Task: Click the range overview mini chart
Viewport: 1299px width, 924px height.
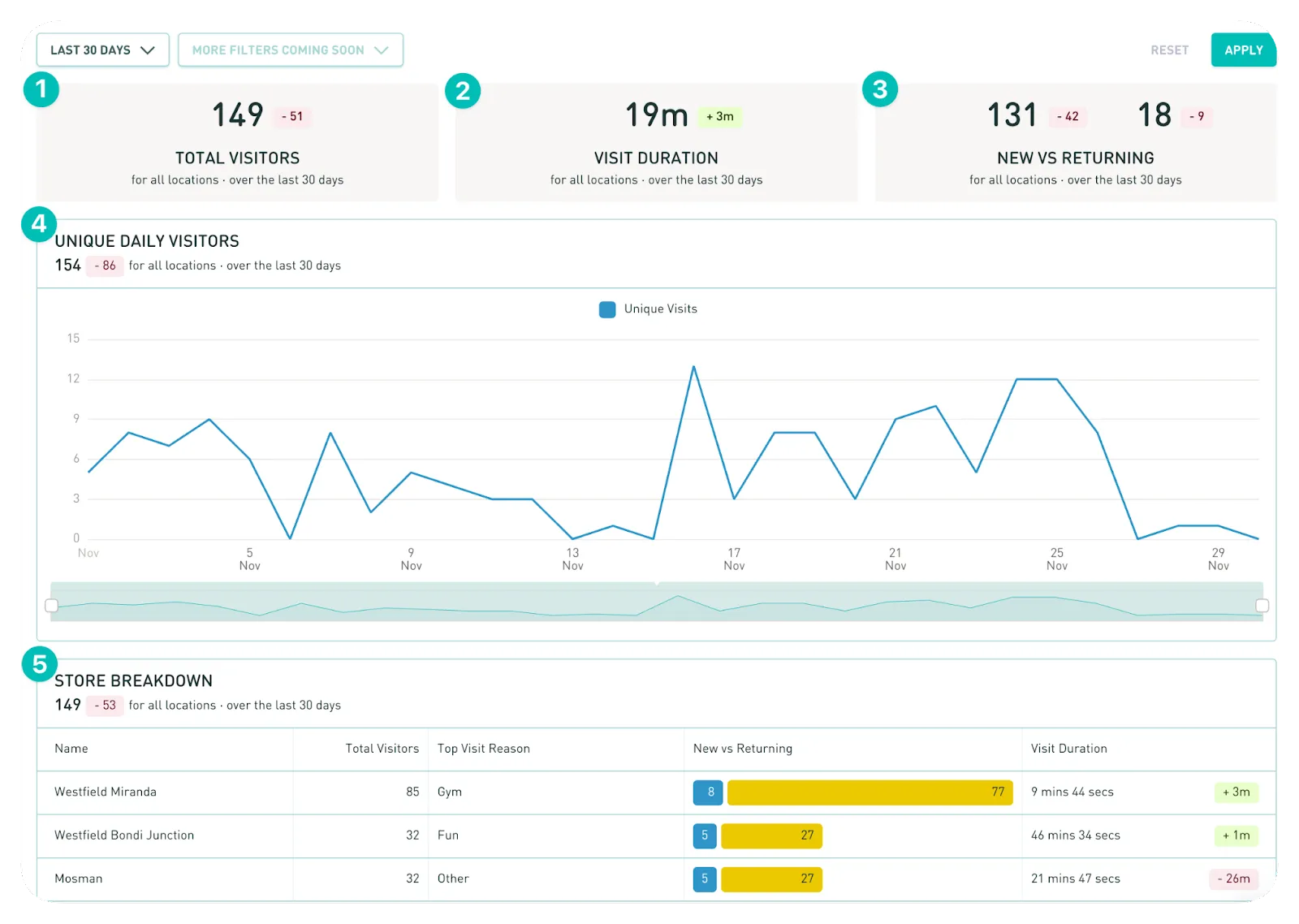Action: pos(656,602)
